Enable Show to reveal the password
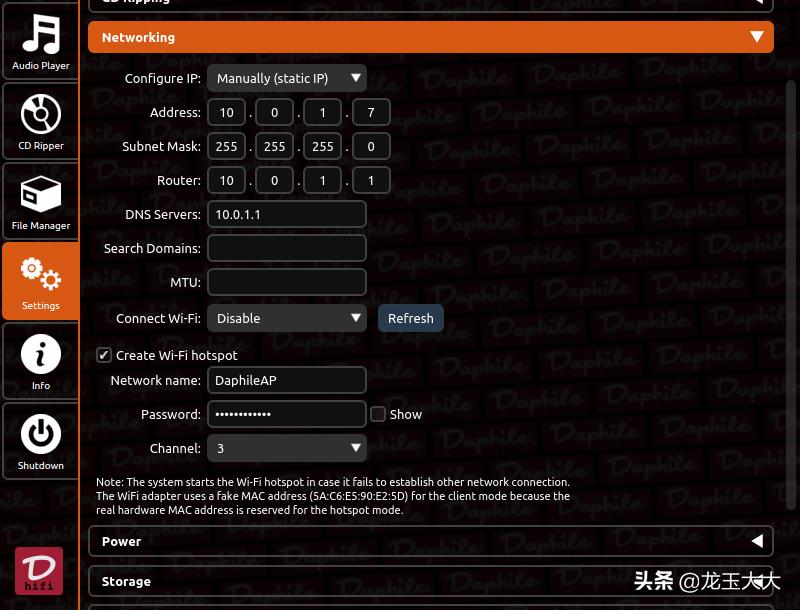This screenshot has width=800, height=610. click(x=378, y=414)
